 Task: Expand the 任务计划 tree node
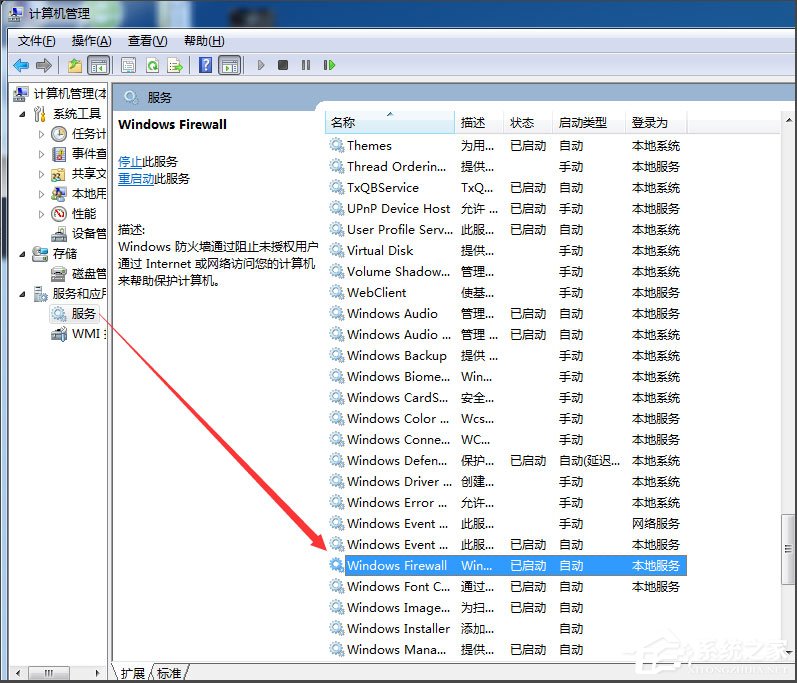pos(41,134)
